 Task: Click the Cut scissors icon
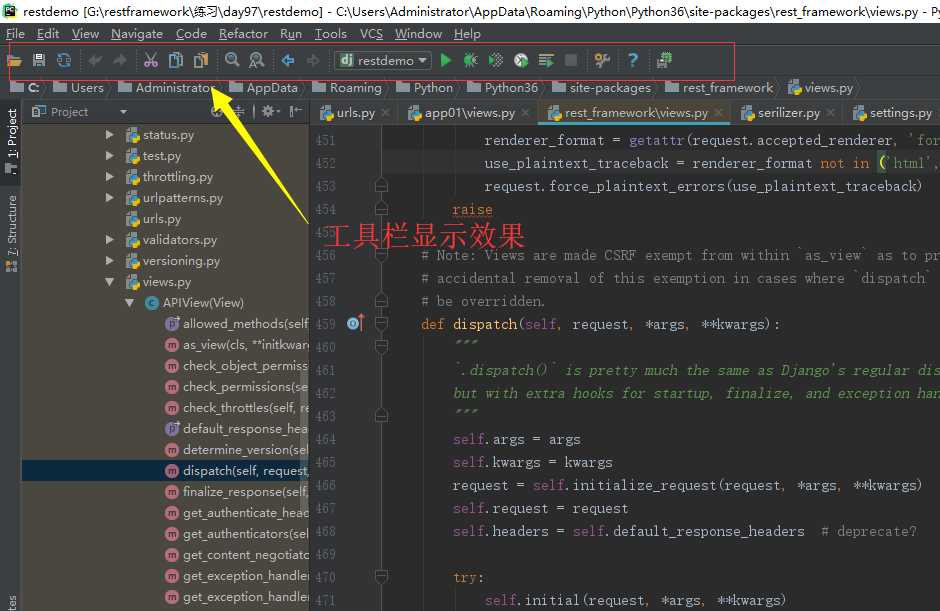click(150, 60)
